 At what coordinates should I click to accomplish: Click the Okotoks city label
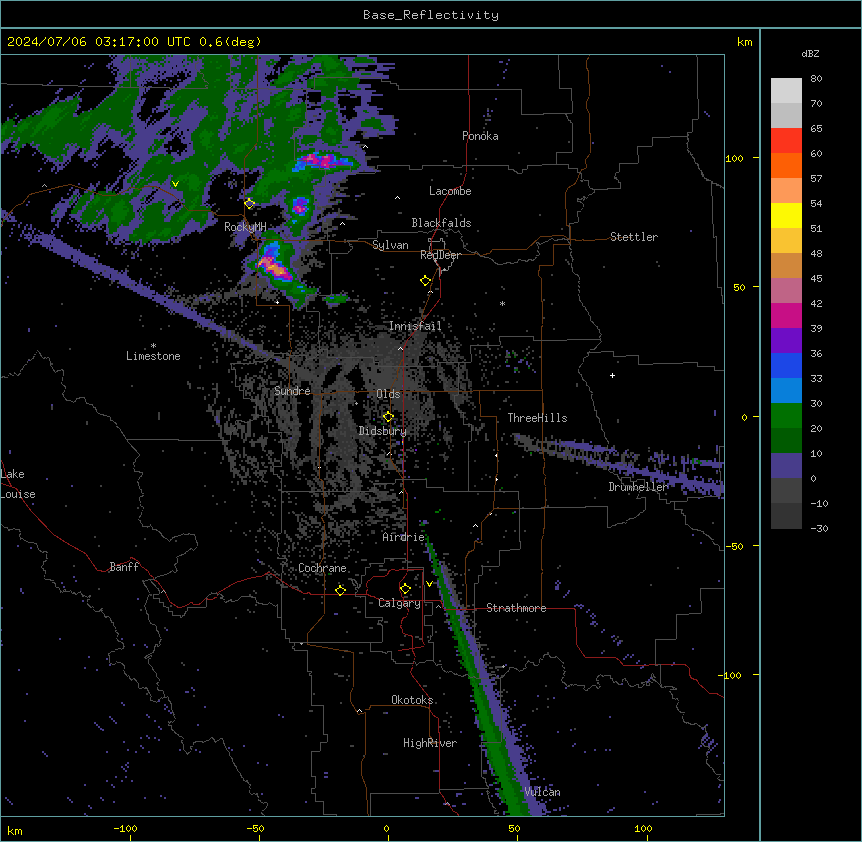click(412, 700)
